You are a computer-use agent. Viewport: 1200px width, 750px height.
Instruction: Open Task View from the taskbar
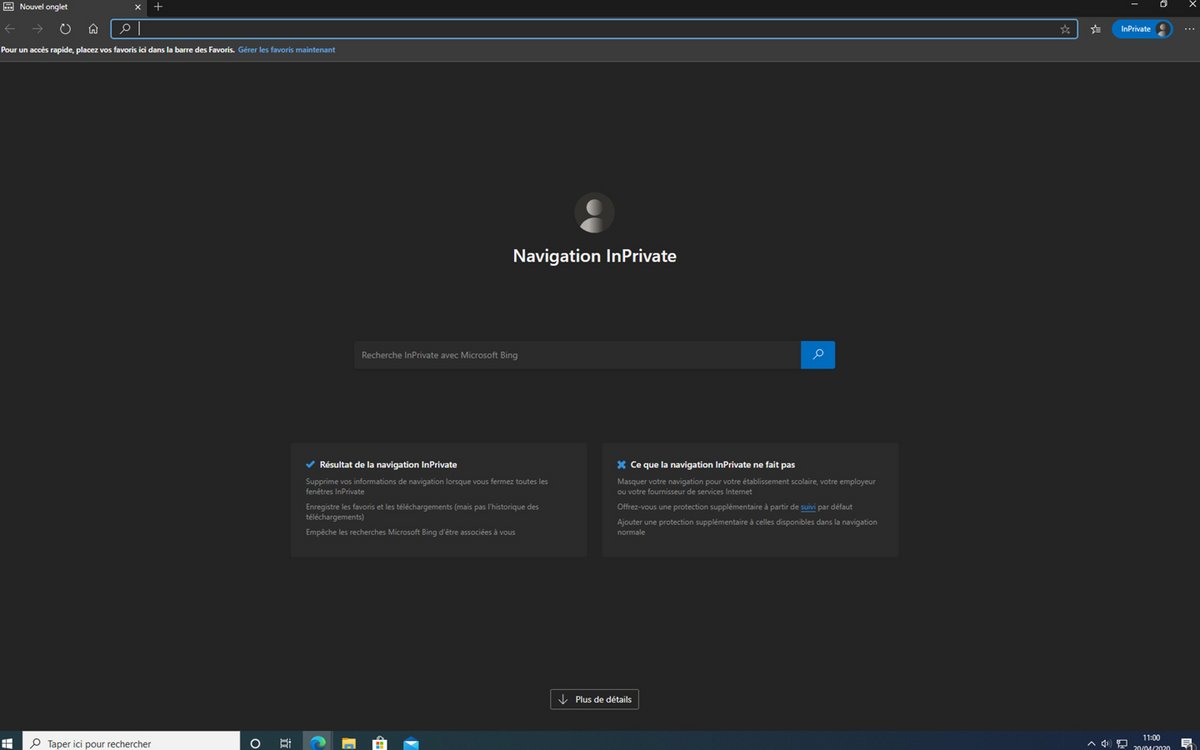[x=285, y=743]
